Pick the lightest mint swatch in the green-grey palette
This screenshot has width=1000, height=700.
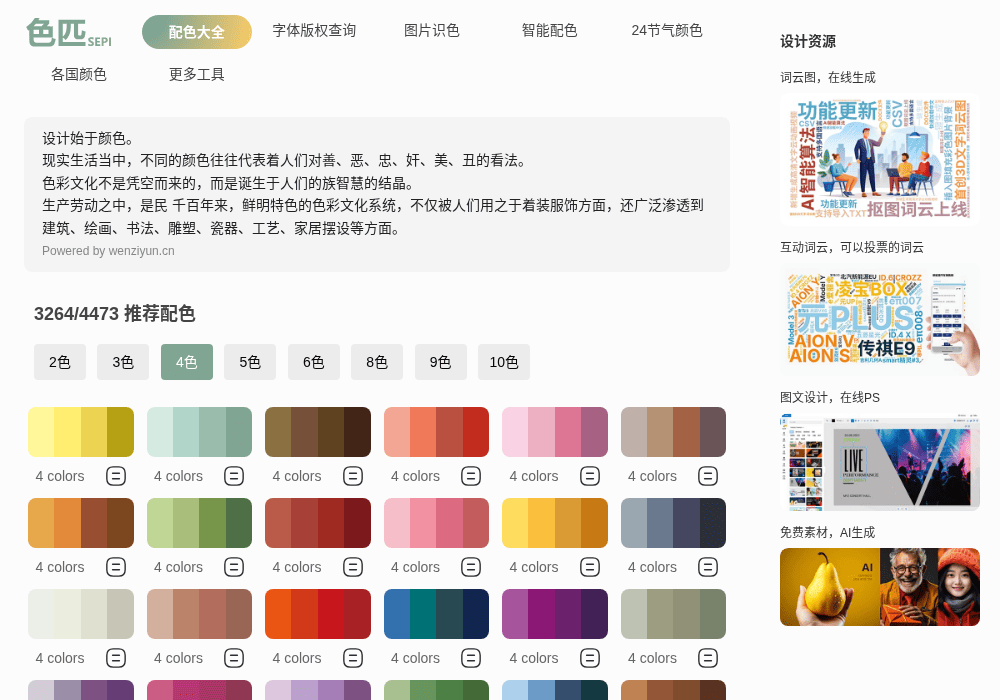[x=159, y=432]
